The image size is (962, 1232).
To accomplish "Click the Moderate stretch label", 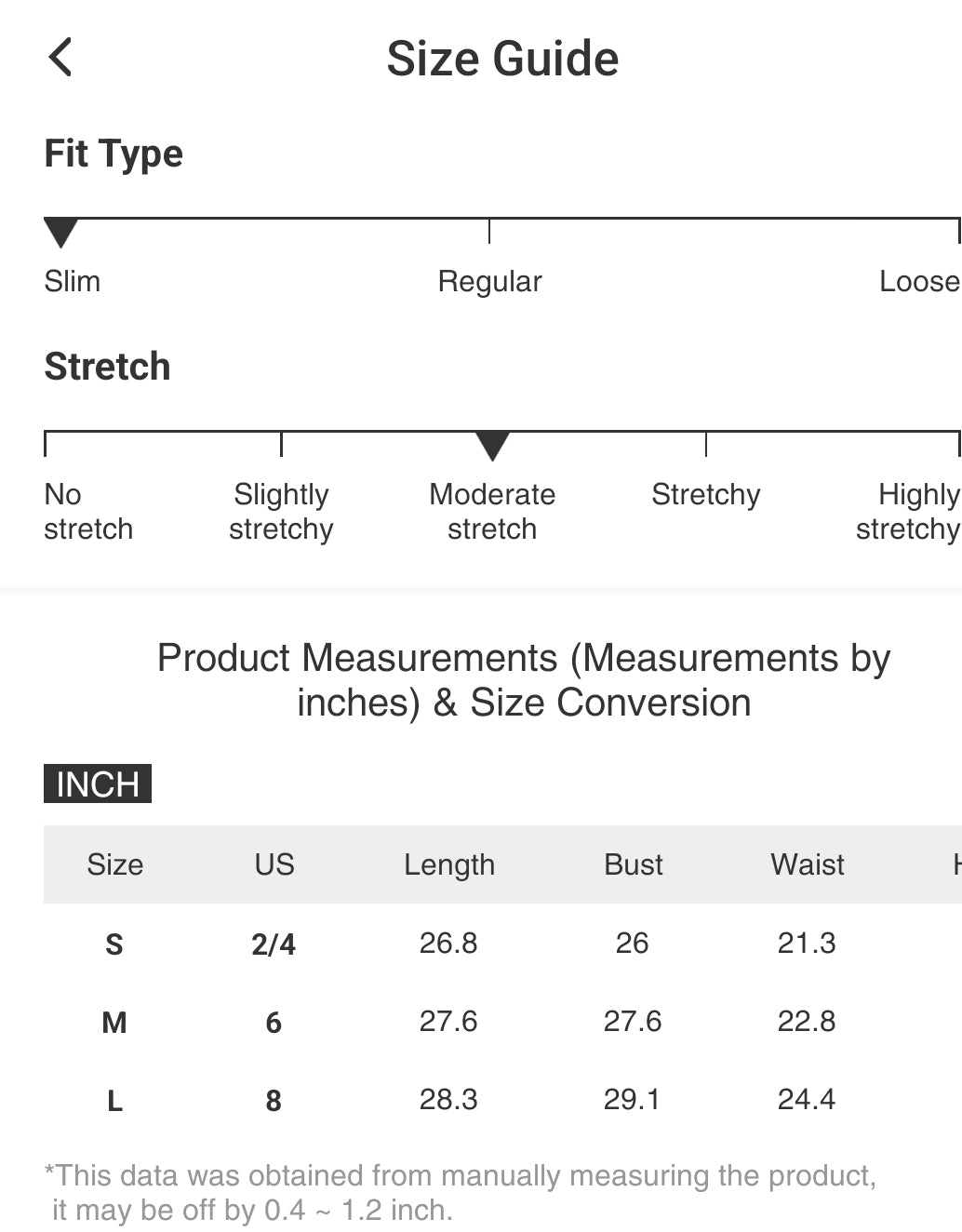I will pos(492,511).
